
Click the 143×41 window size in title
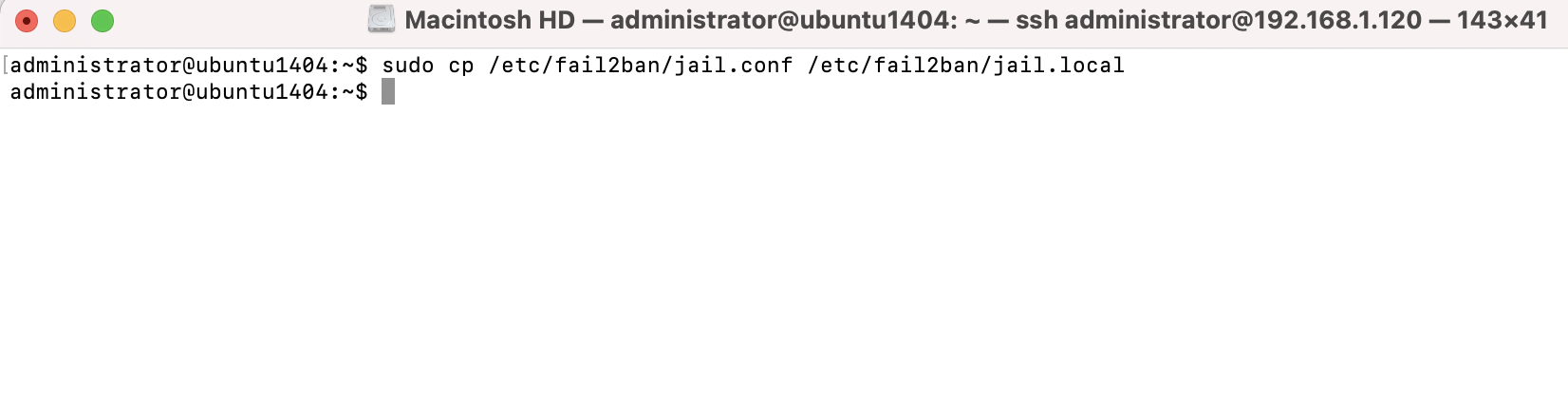1503,20
